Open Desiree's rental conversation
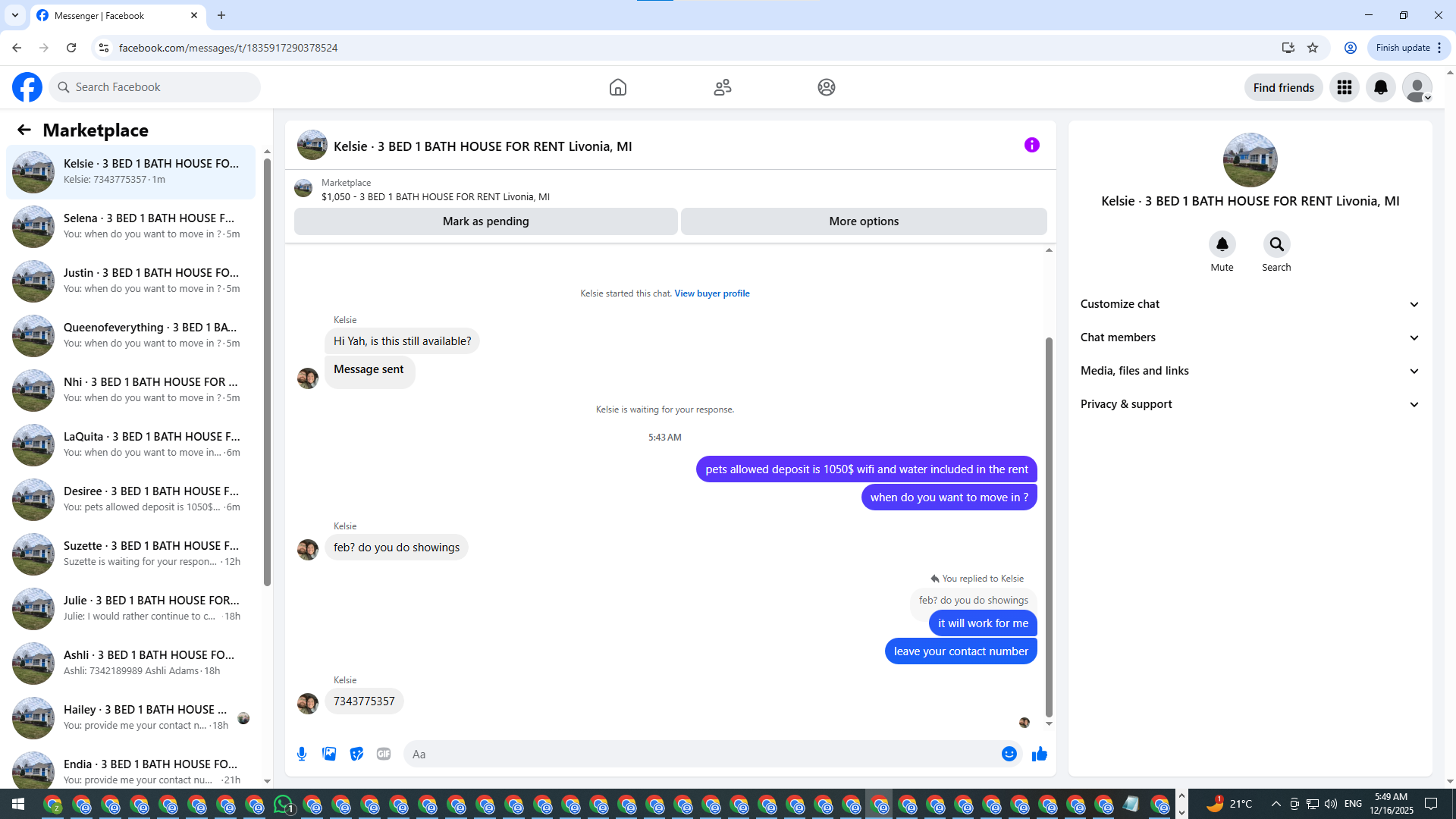Viewport: 1456px width, 819px height. coord(130,499)
